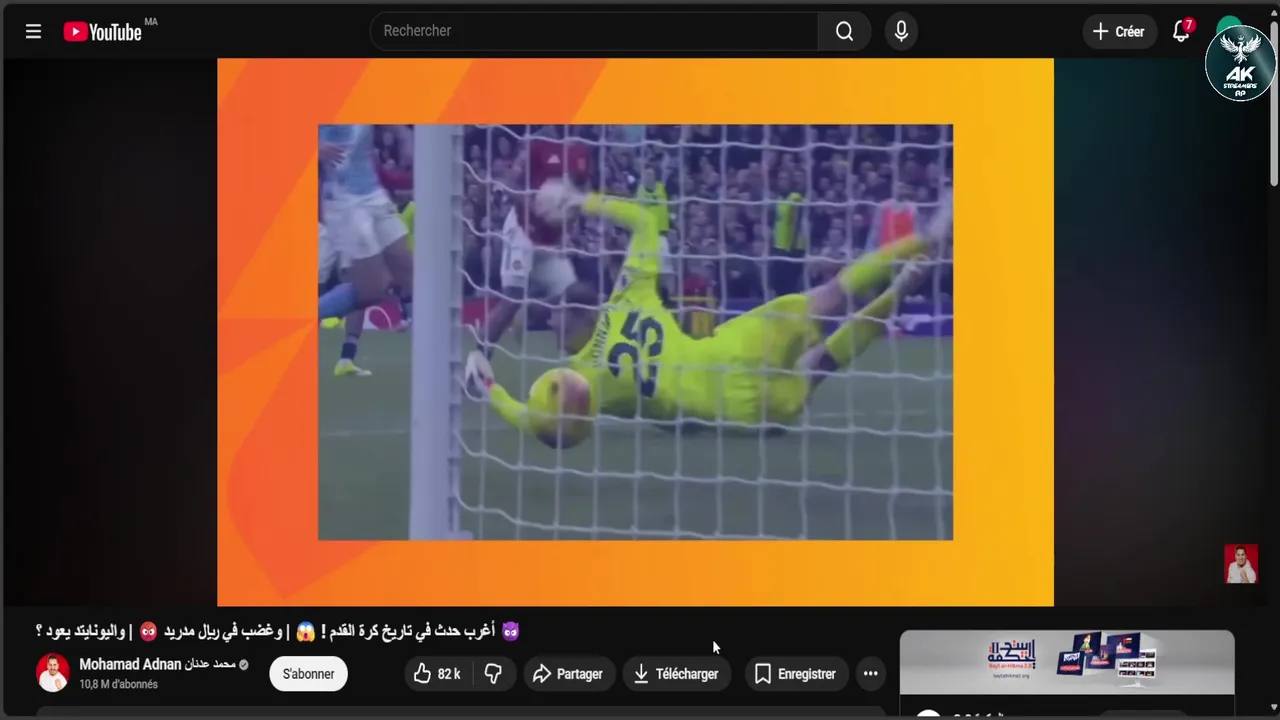The width and height of the screenshot is (1280, 720).
Task: Click the small channel watermark thumbnail
Action: pyautogui.click(x=1241, y=564)
